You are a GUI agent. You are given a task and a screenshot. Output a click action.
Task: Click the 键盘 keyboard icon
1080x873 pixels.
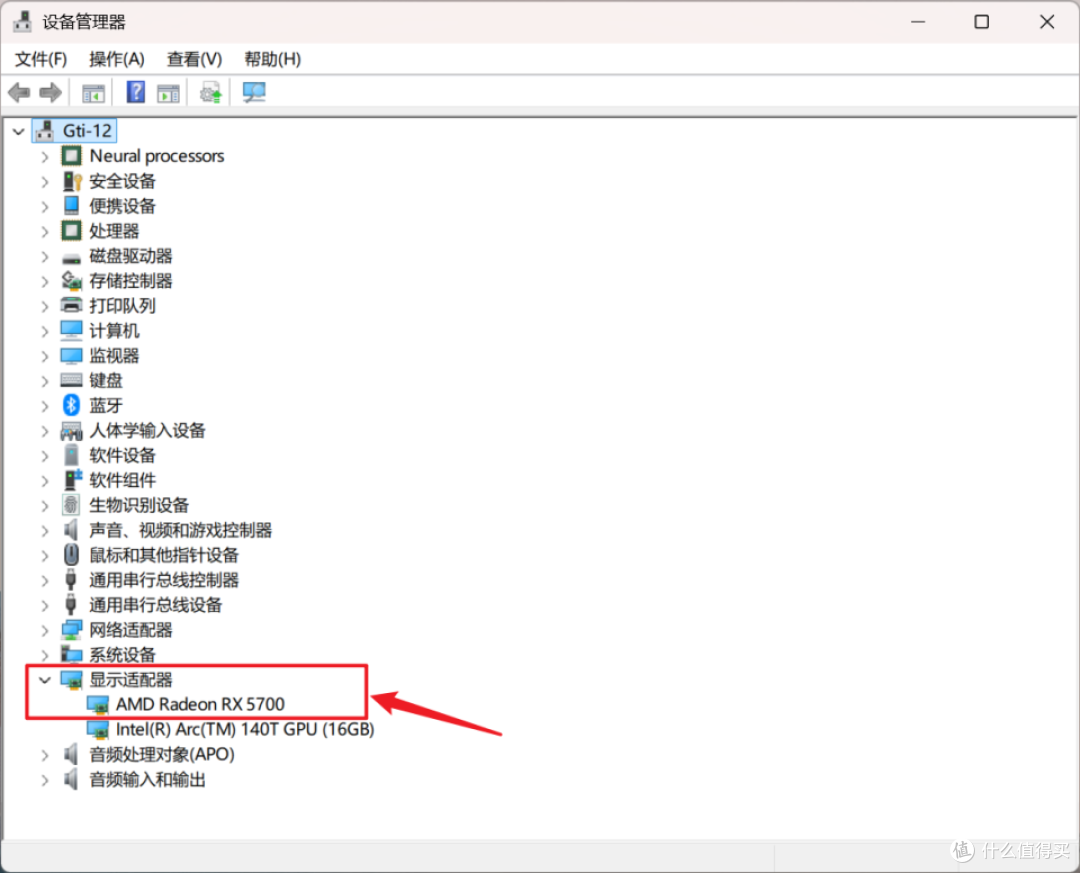(72, 380)
